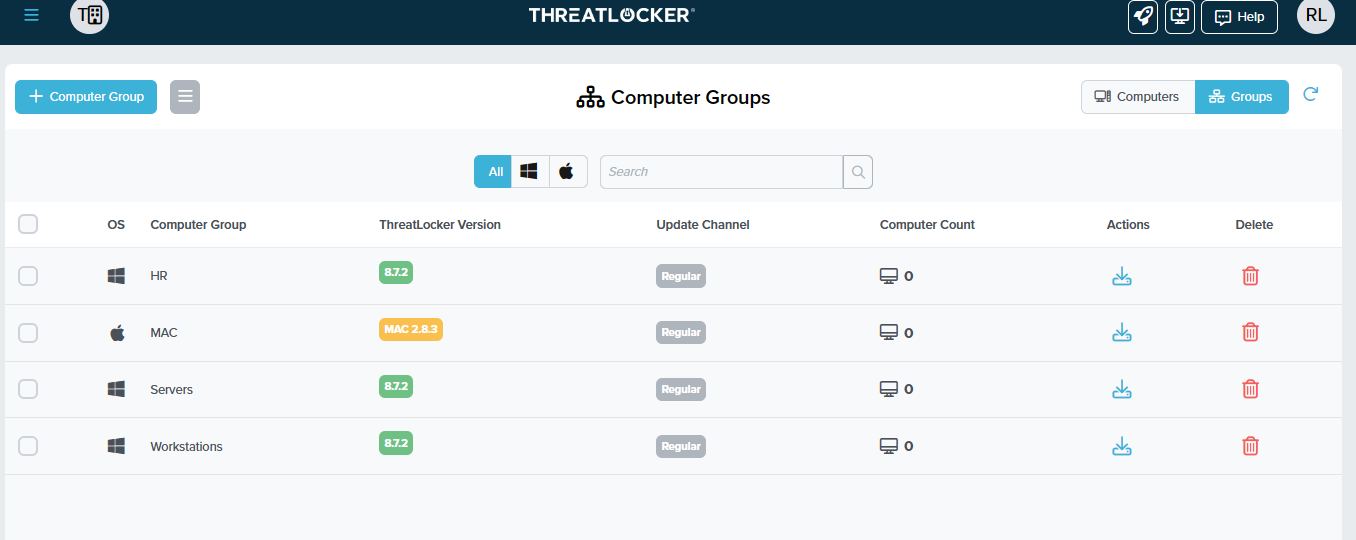Viewport: 1356px width, 540px height.
Task: Filter groups by Apple macOS
Action: tap(567, 171)
